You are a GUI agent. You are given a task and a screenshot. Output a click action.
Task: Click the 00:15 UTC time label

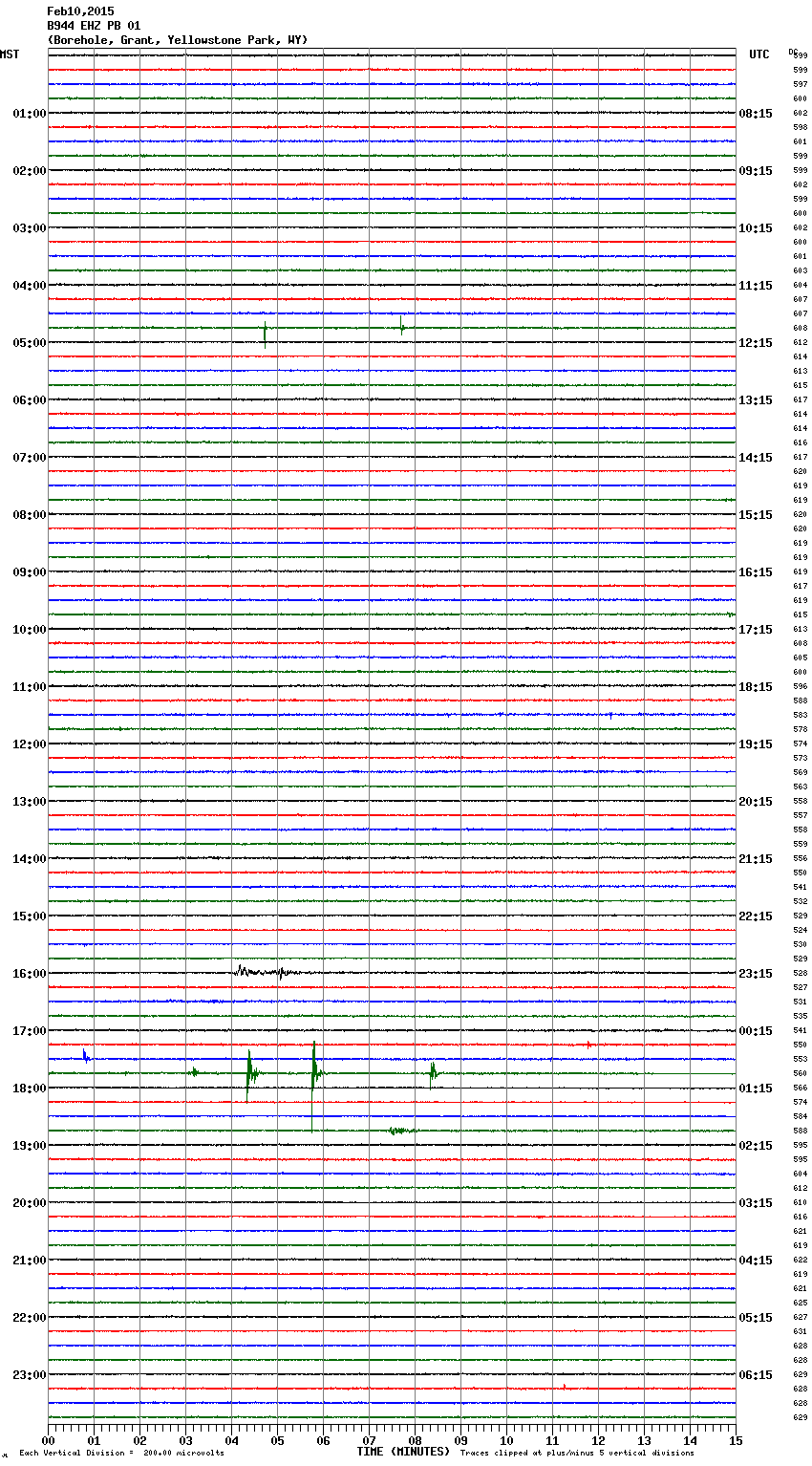coord(756,1031)
